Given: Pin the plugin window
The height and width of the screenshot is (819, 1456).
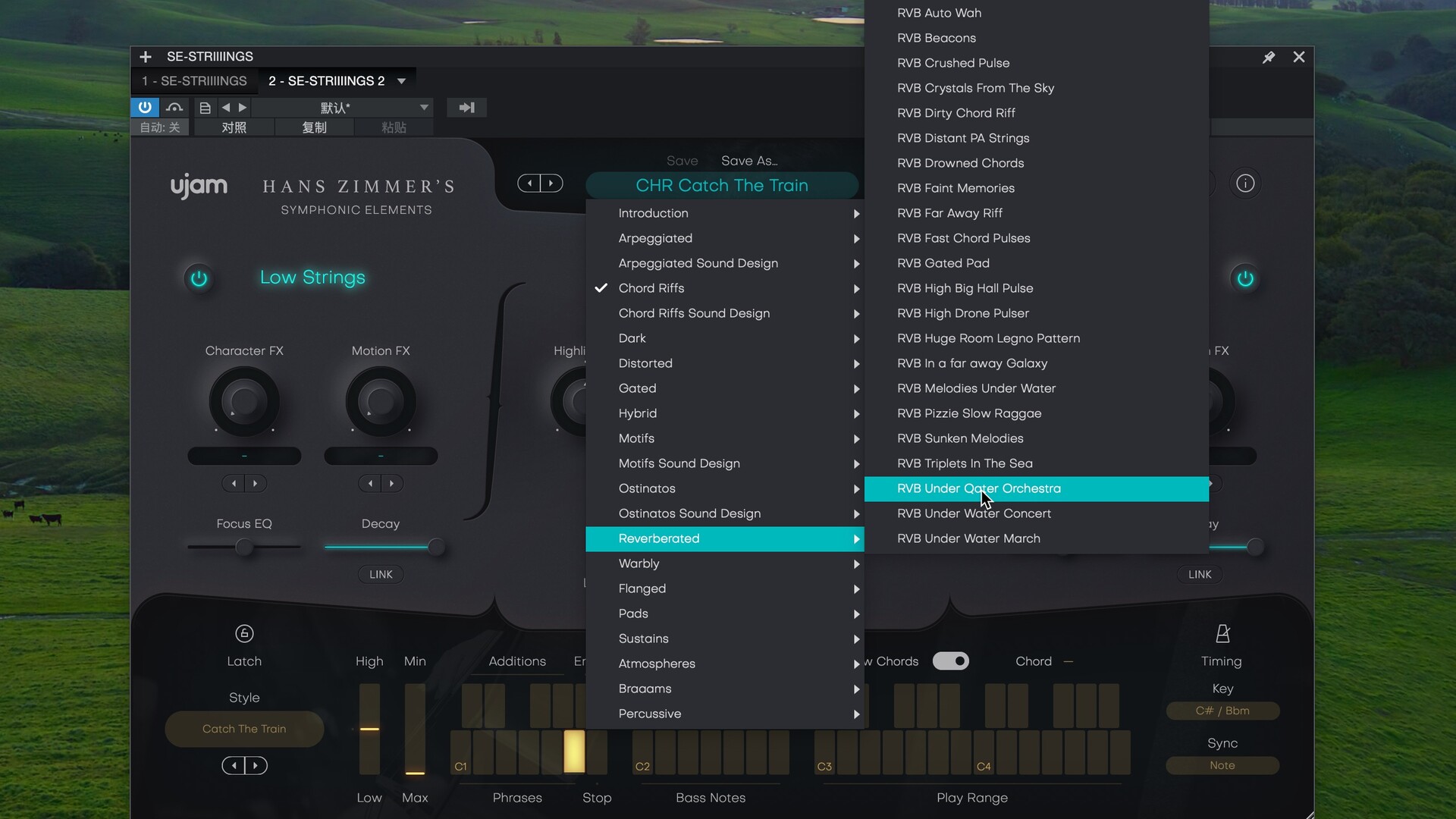Looking at the screenshot, I should click(1269, 57).
